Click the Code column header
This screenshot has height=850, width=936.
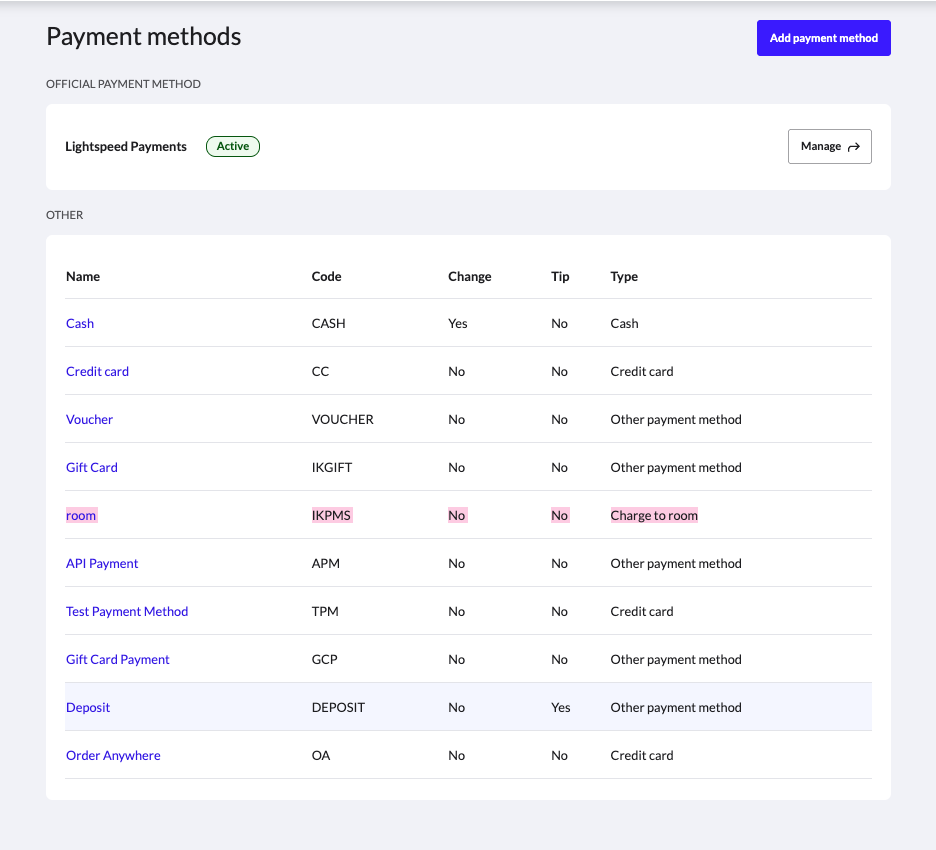tap(325, 276)
